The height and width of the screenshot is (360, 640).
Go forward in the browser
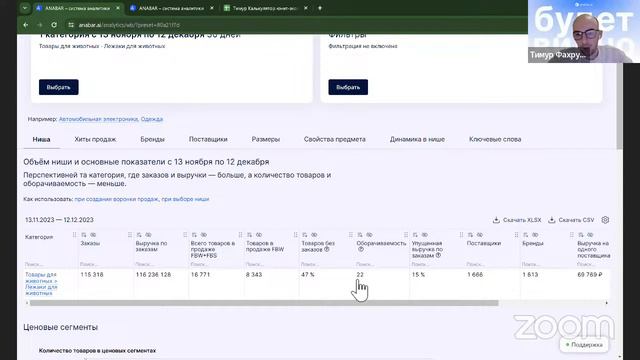40,25
